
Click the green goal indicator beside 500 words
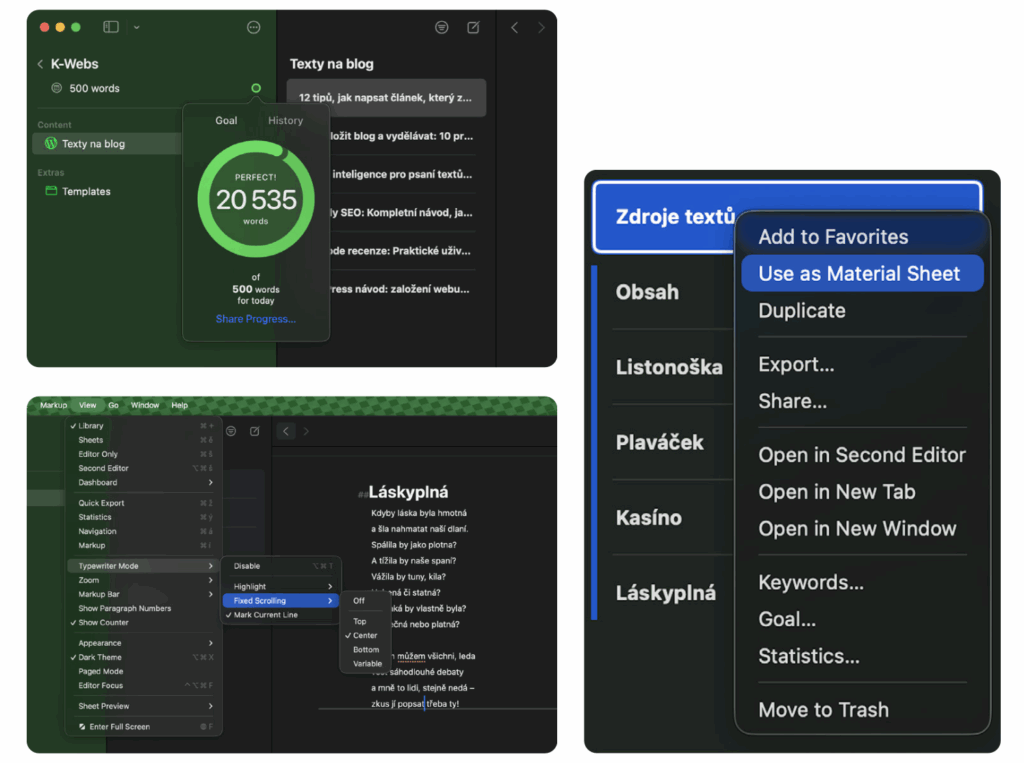pos(256,88)
